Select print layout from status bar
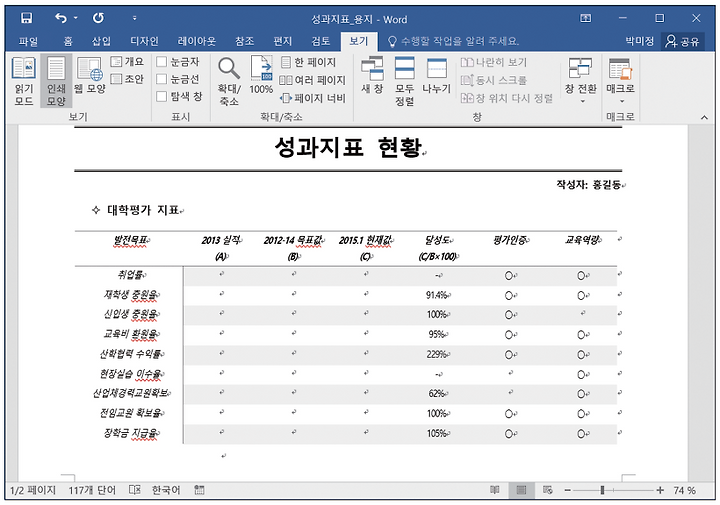The image size is (720, 505). tap(521, 490)
